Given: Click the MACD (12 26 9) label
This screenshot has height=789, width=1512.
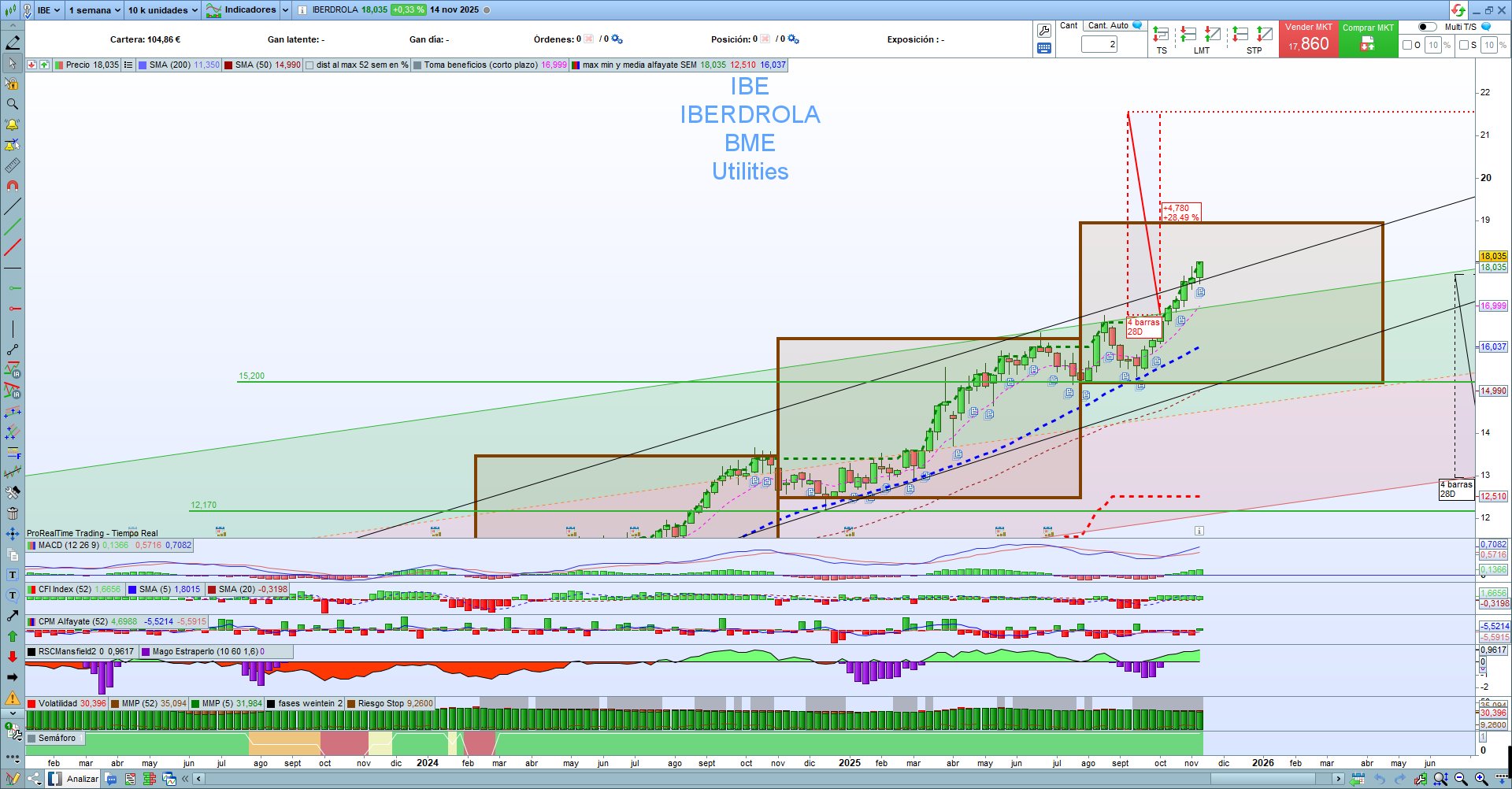Looking at the screenshot, I should (x=69, y=545).
